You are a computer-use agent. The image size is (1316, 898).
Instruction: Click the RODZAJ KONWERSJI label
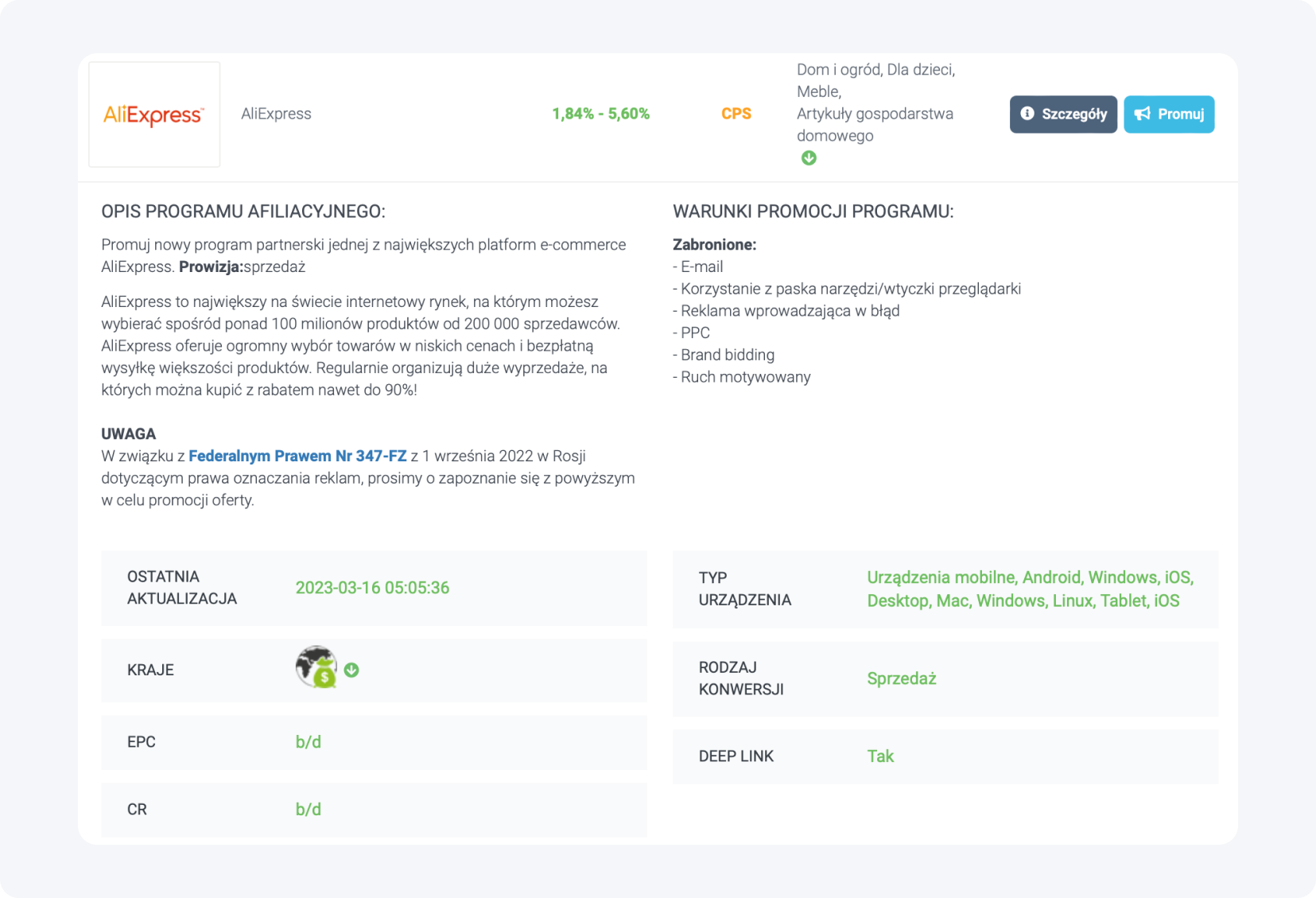point(741,678)
